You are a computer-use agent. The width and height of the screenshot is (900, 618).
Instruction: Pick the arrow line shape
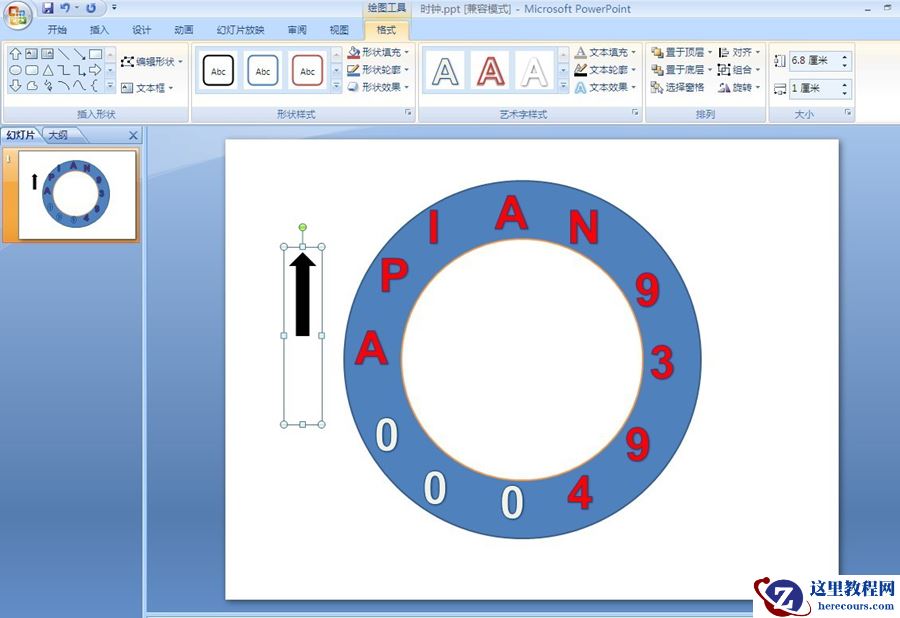[80, 54]
